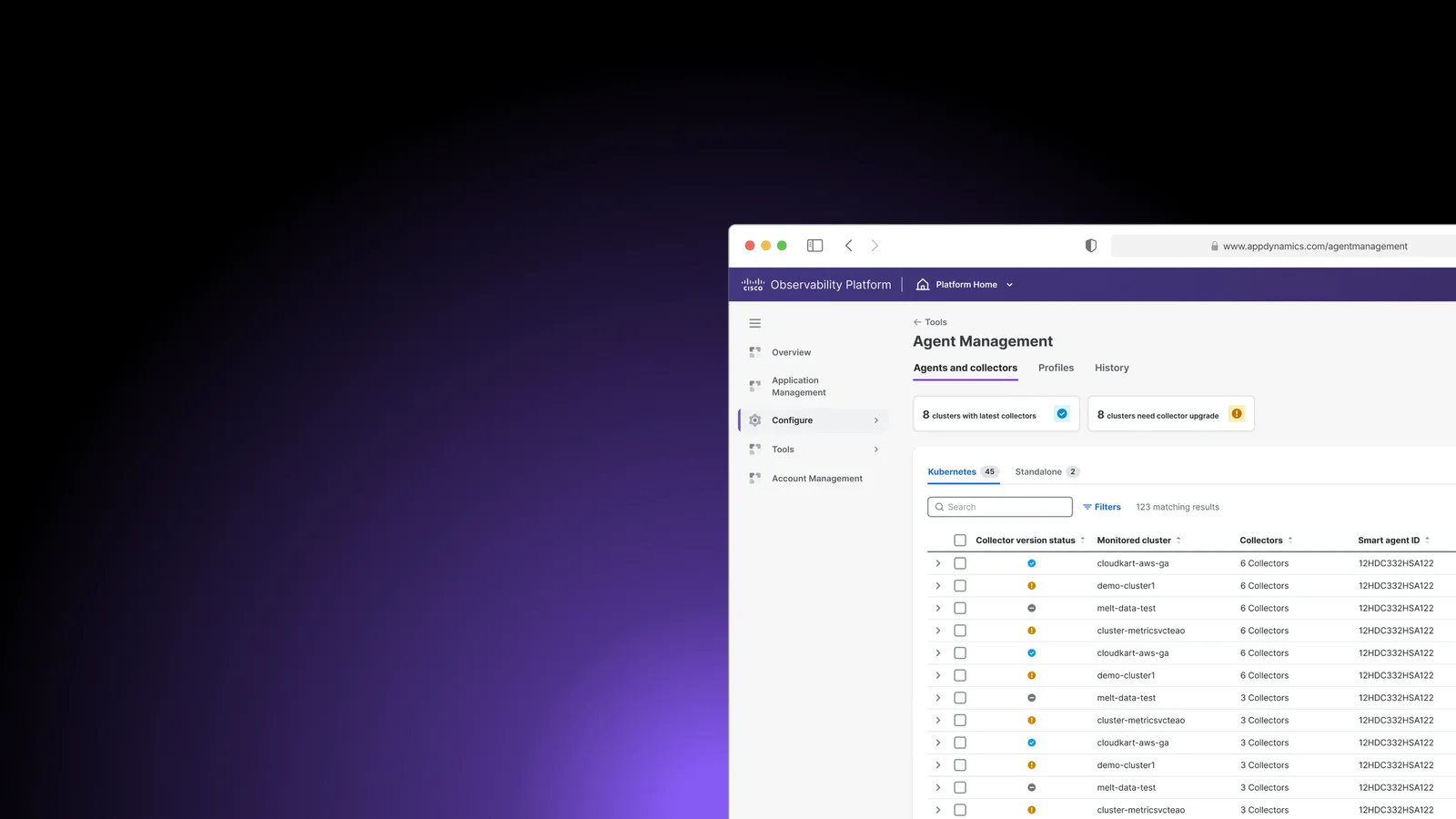Image resolution: width=1456 pixels, height=819 pixels.
Task: Go forward with the browser forward arrow
Action: (x=875, y=246)
